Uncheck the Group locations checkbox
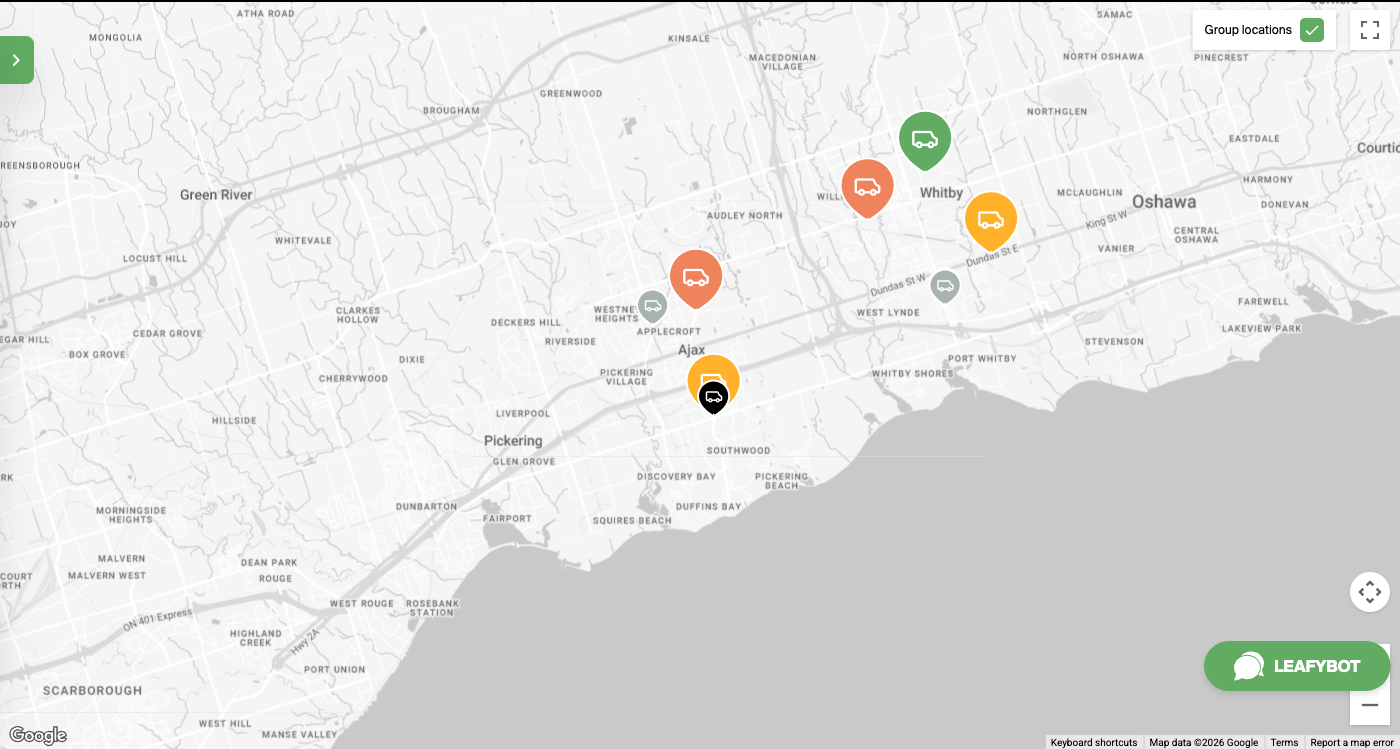This screenshot has height=749, width=1400. [x=1312, y=30]
